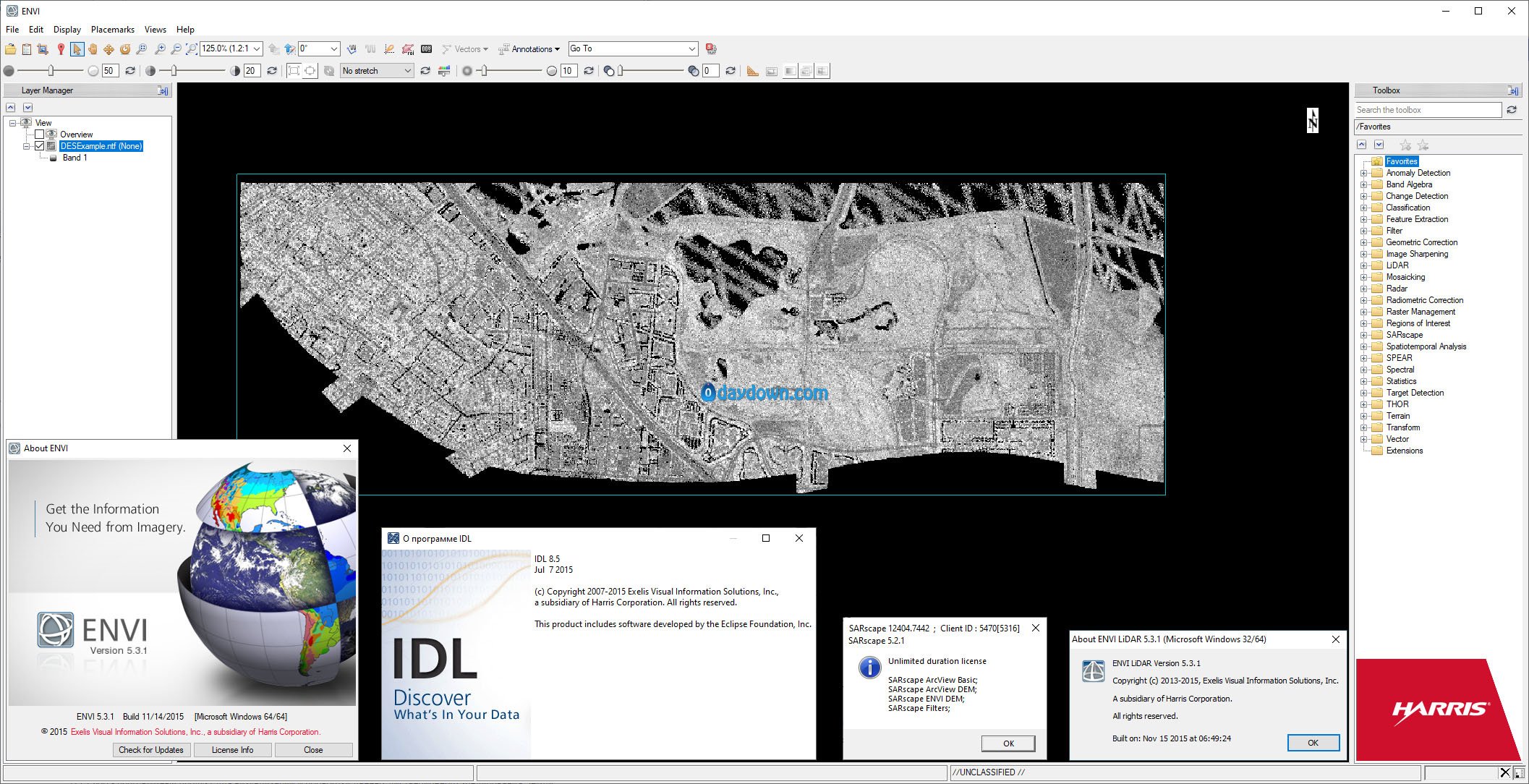
Task: Open the Mensuration ruler tool
Action: 753,71
